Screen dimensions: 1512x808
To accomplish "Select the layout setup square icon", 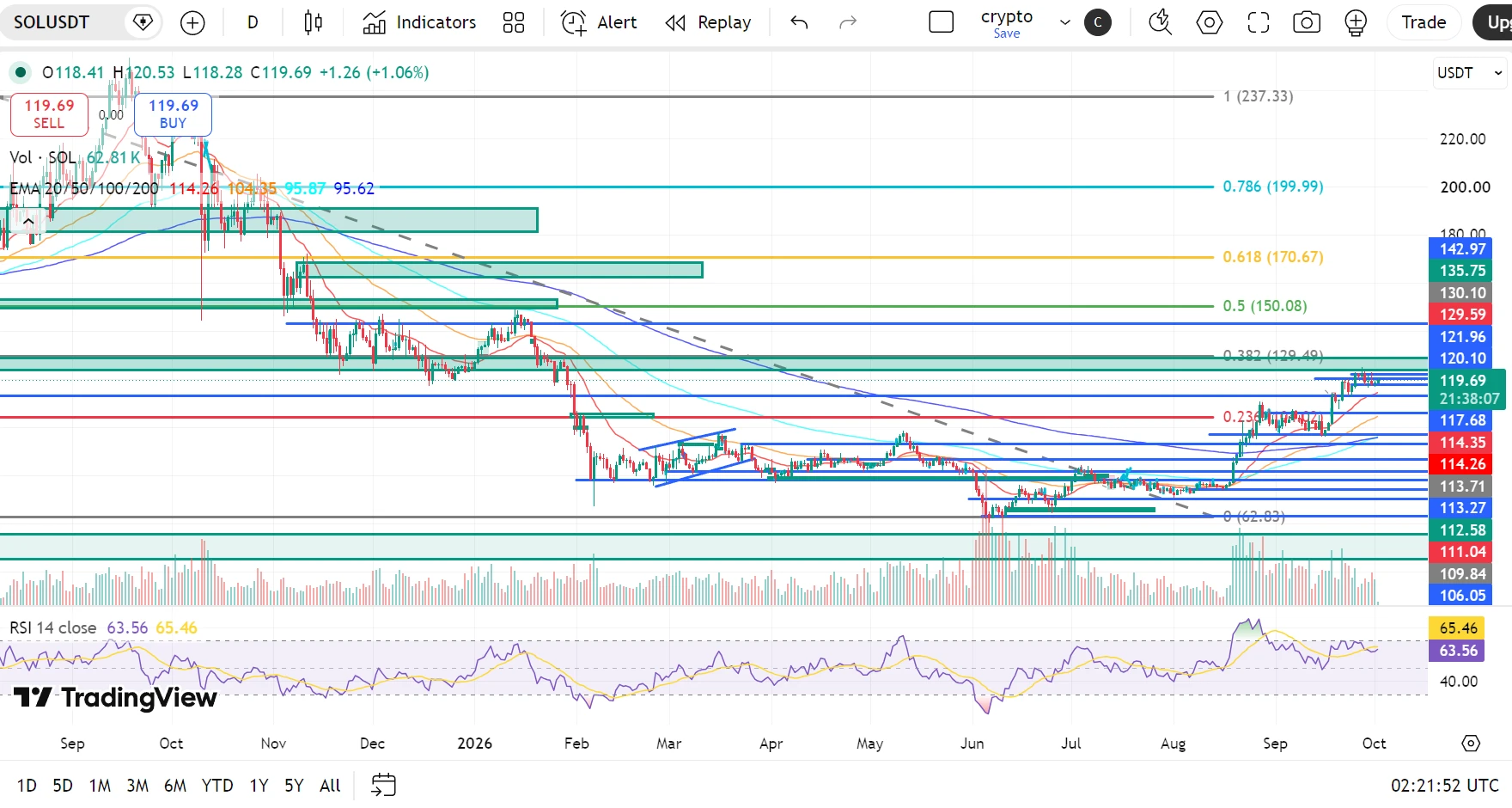I will coord(942,22).
